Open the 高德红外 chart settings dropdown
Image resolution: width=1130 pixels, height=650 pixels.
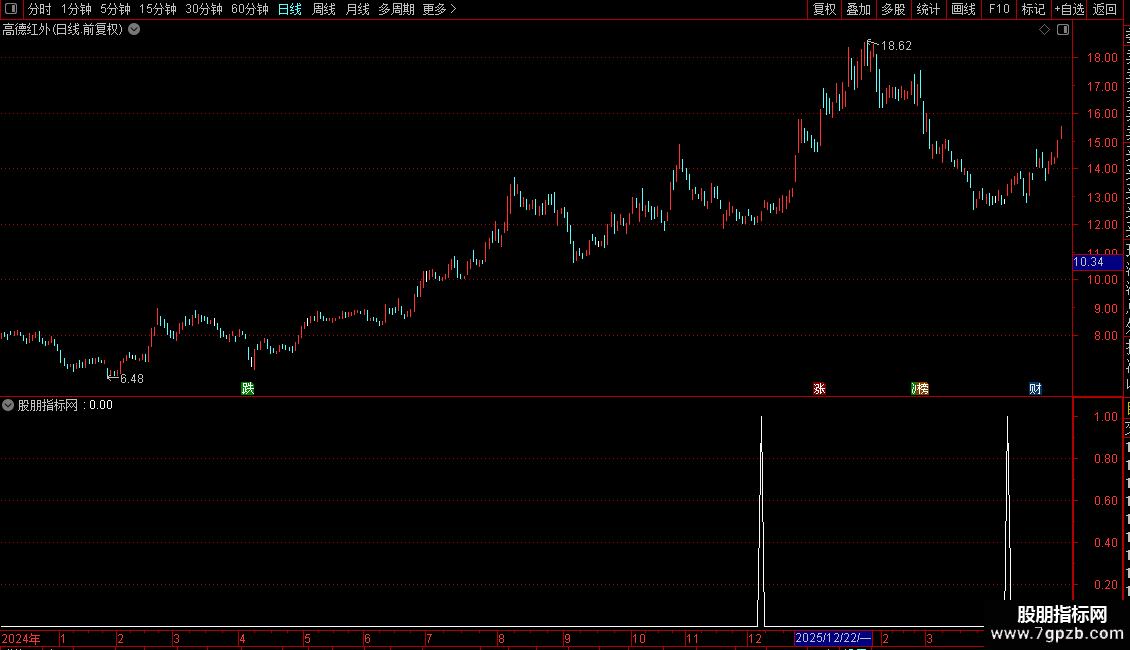pyautogui.click(x=134, y=30)
